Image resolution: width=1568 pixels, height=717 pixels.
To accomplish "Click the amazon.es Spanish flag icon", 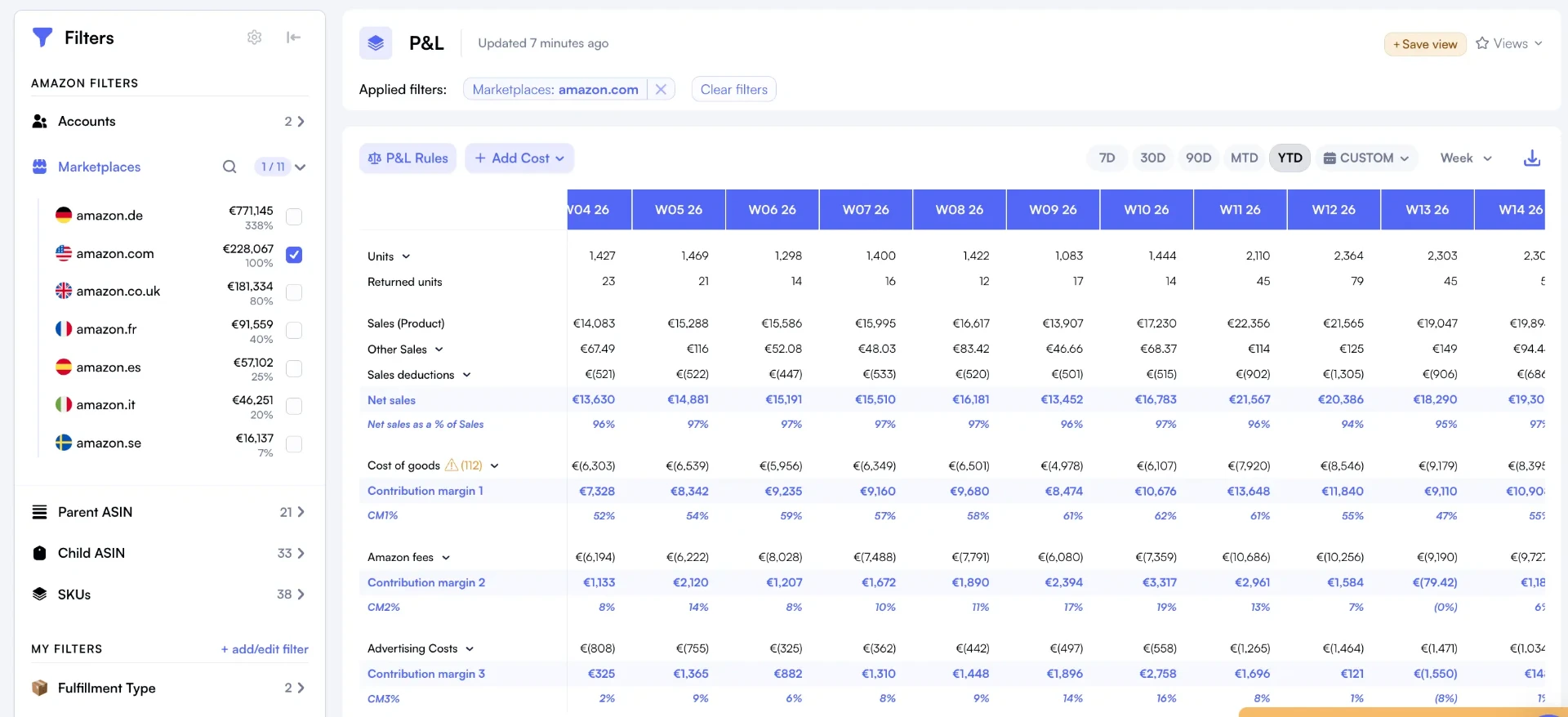I will pyautogui.click(x=64, y=367).
